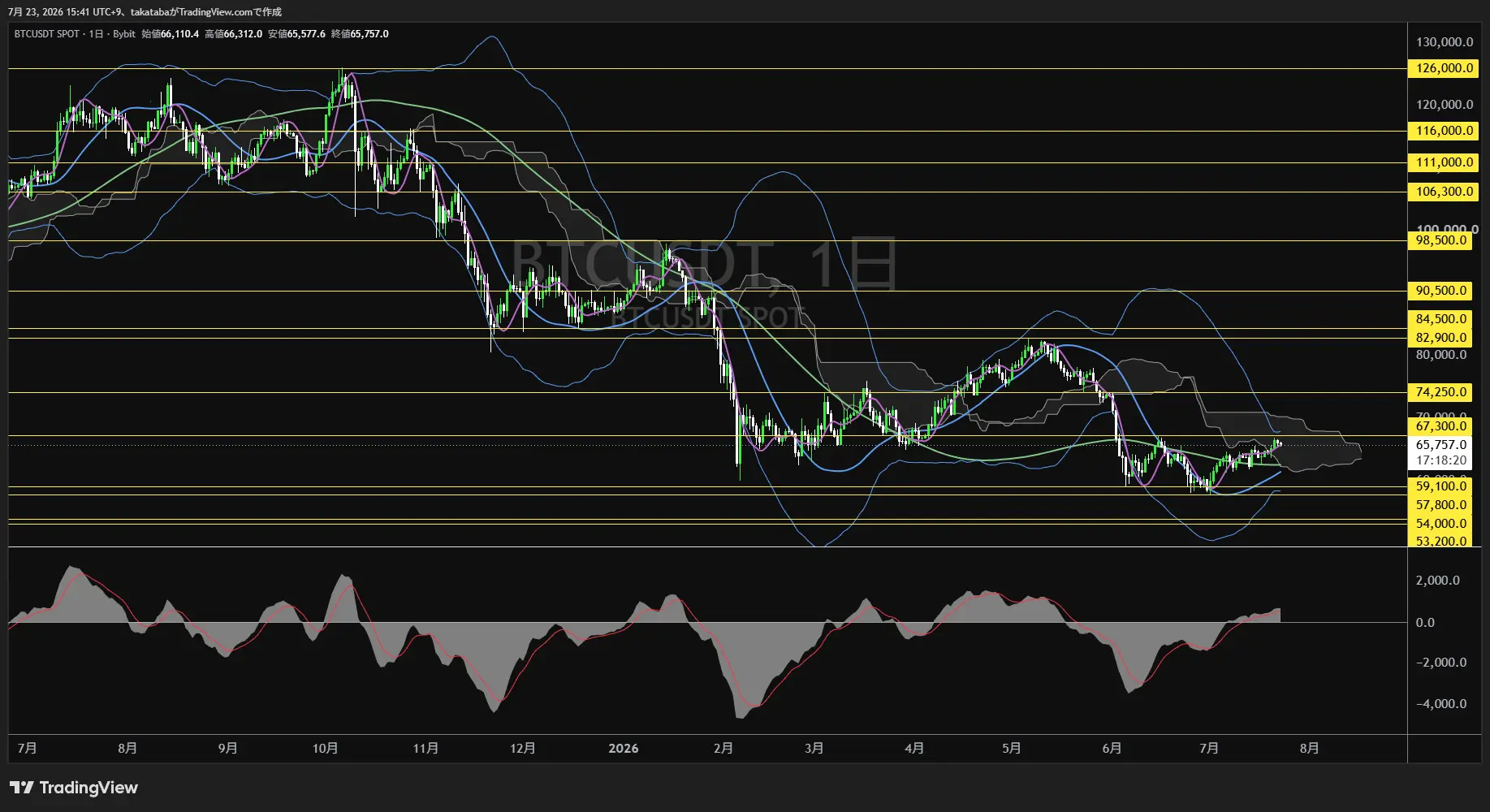Viewport: 1490px width, 812px height.
Task: Click the 2026 year marker on time axis
Action: 623,749
